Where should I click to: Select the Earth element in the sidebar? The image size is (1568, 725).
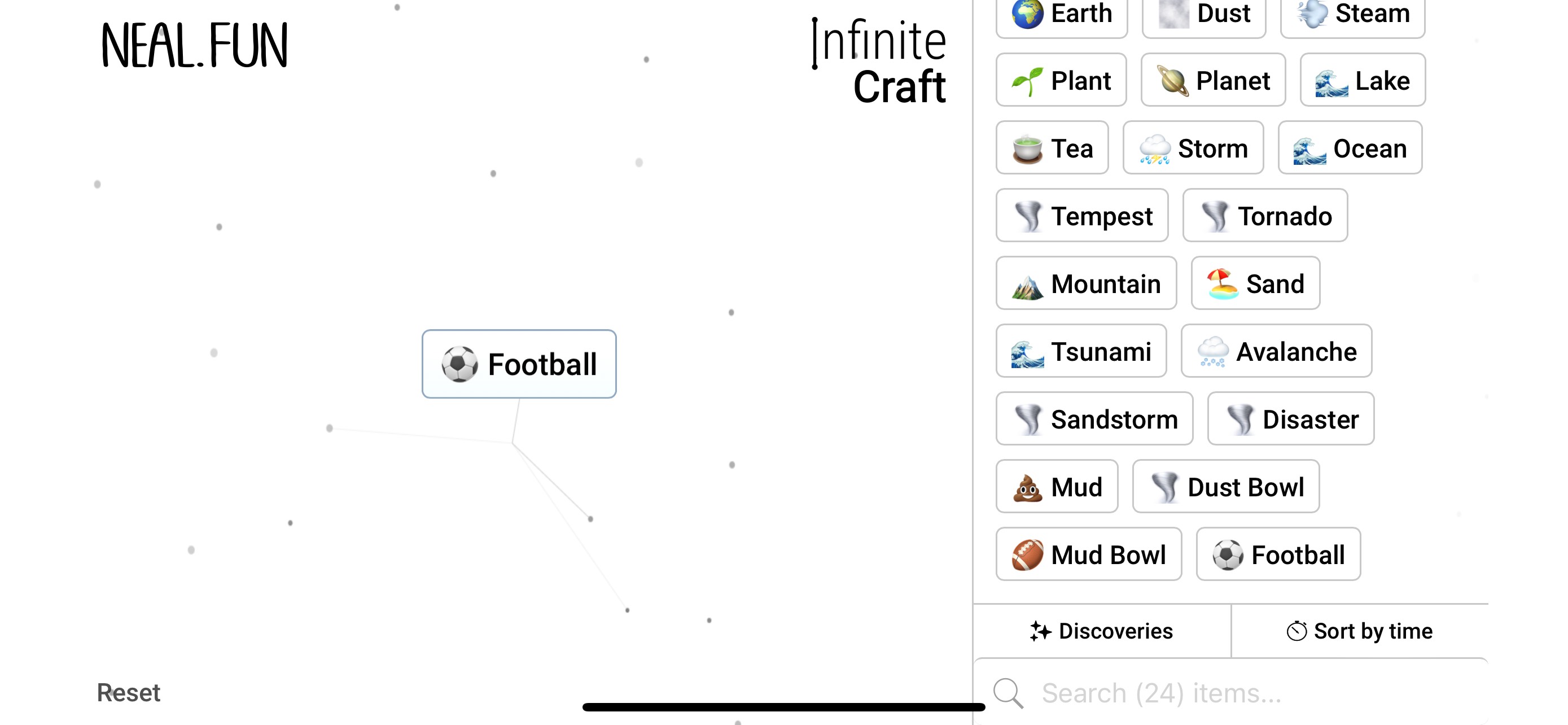point(1062,14)
